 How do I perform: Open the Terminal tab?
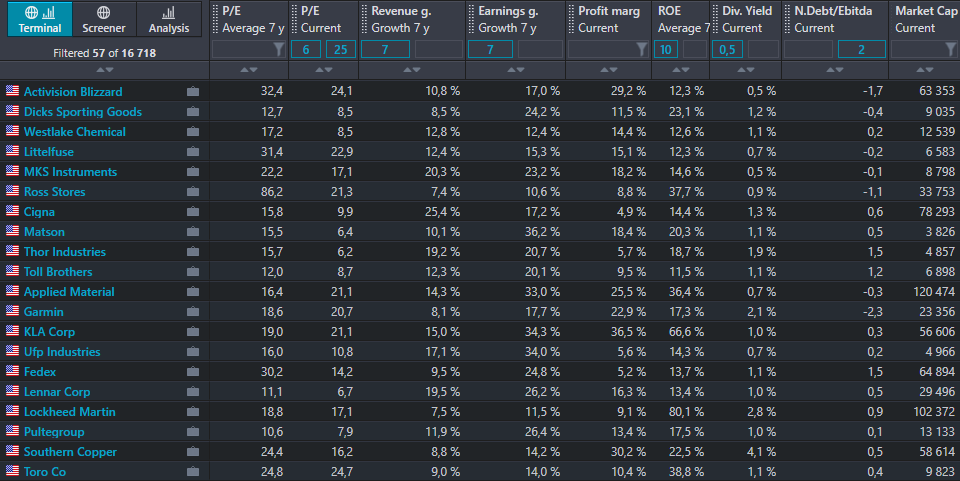coord(40,19)
